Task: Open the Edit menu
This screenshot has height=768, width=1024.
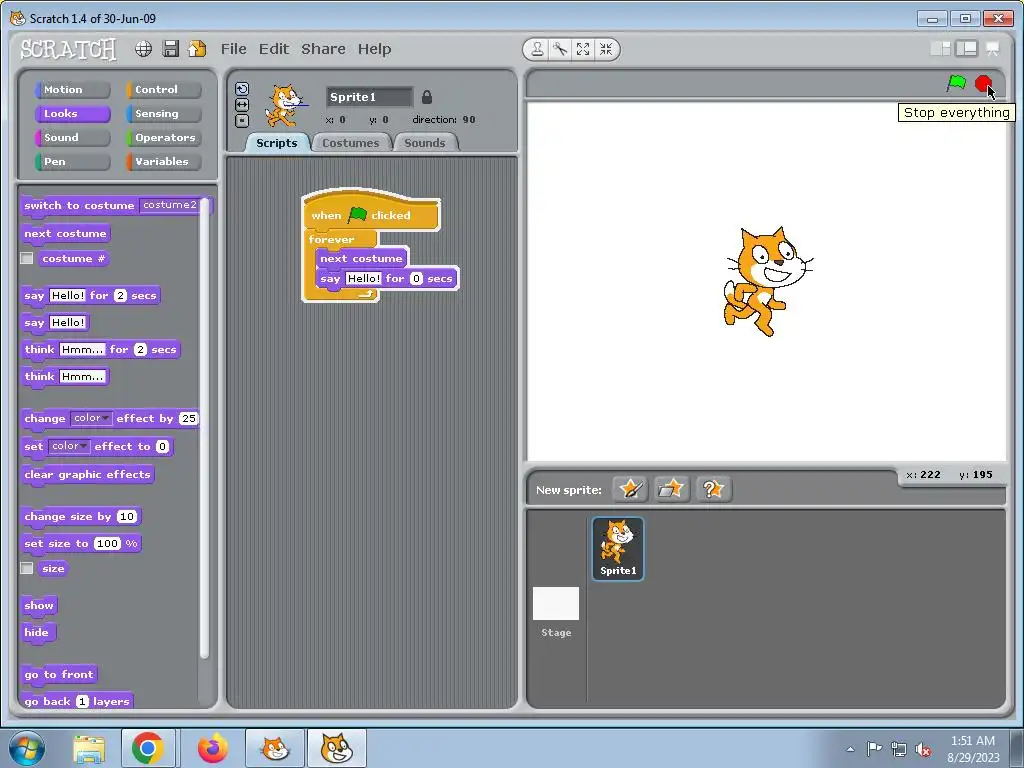Action: click(x=274, y=49)
